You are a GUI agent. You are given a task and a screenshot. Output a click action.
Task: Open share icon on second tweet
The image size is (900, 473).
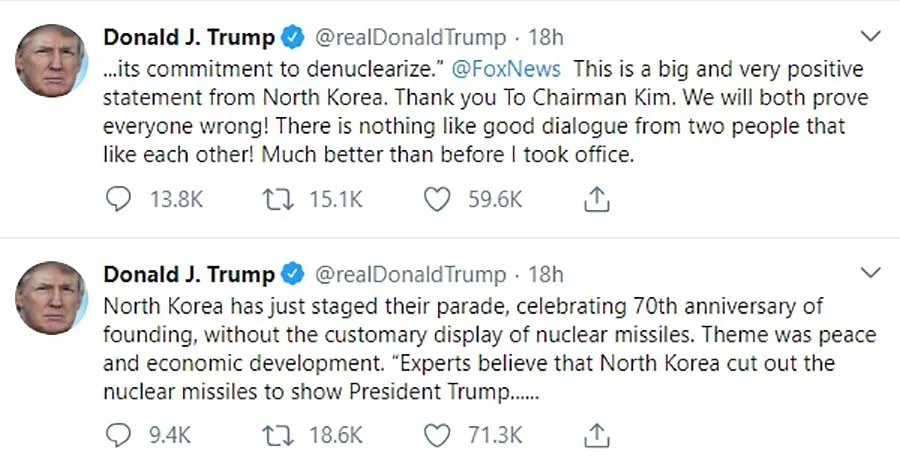[596, 435]
